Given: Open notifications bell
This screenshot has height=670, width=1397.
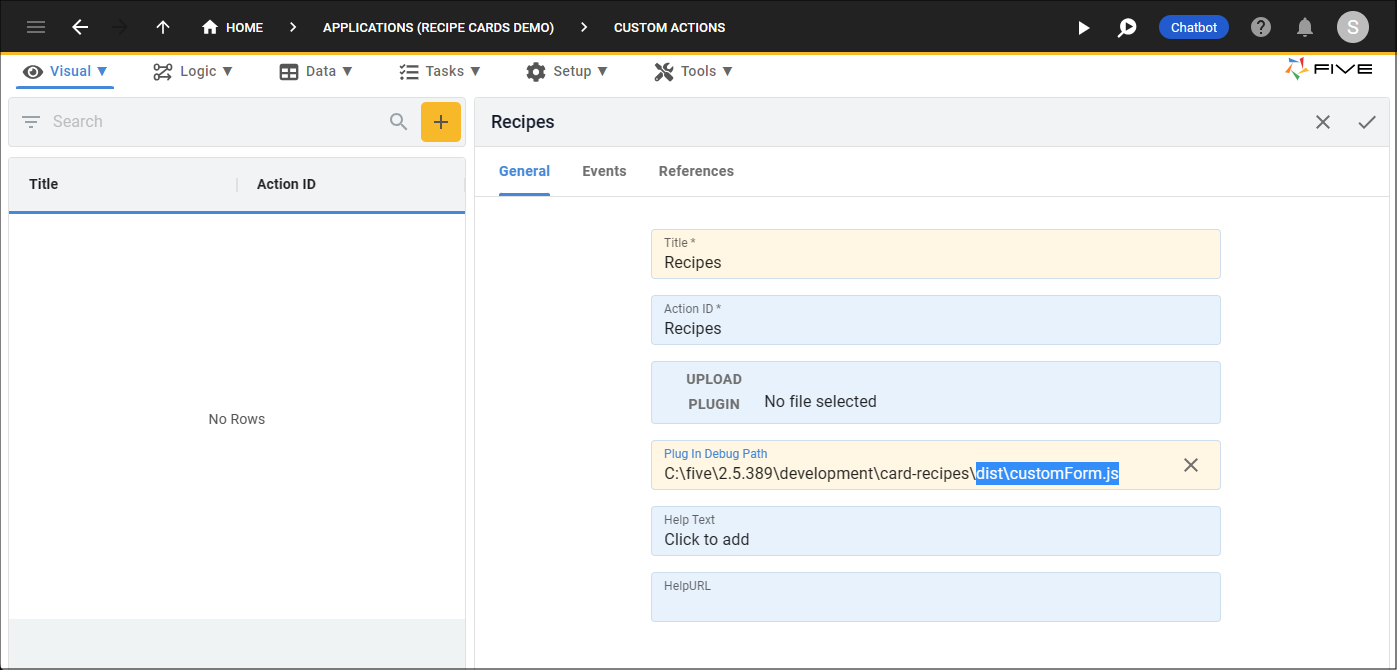Looking at the screenshot, I should tap(1305, 27).
